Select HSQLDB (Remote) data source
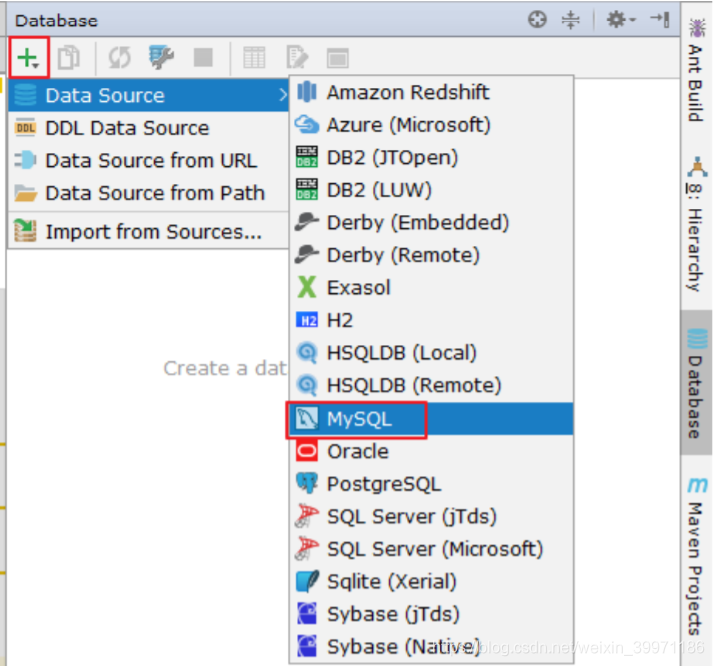 click(x=431, y=386)
